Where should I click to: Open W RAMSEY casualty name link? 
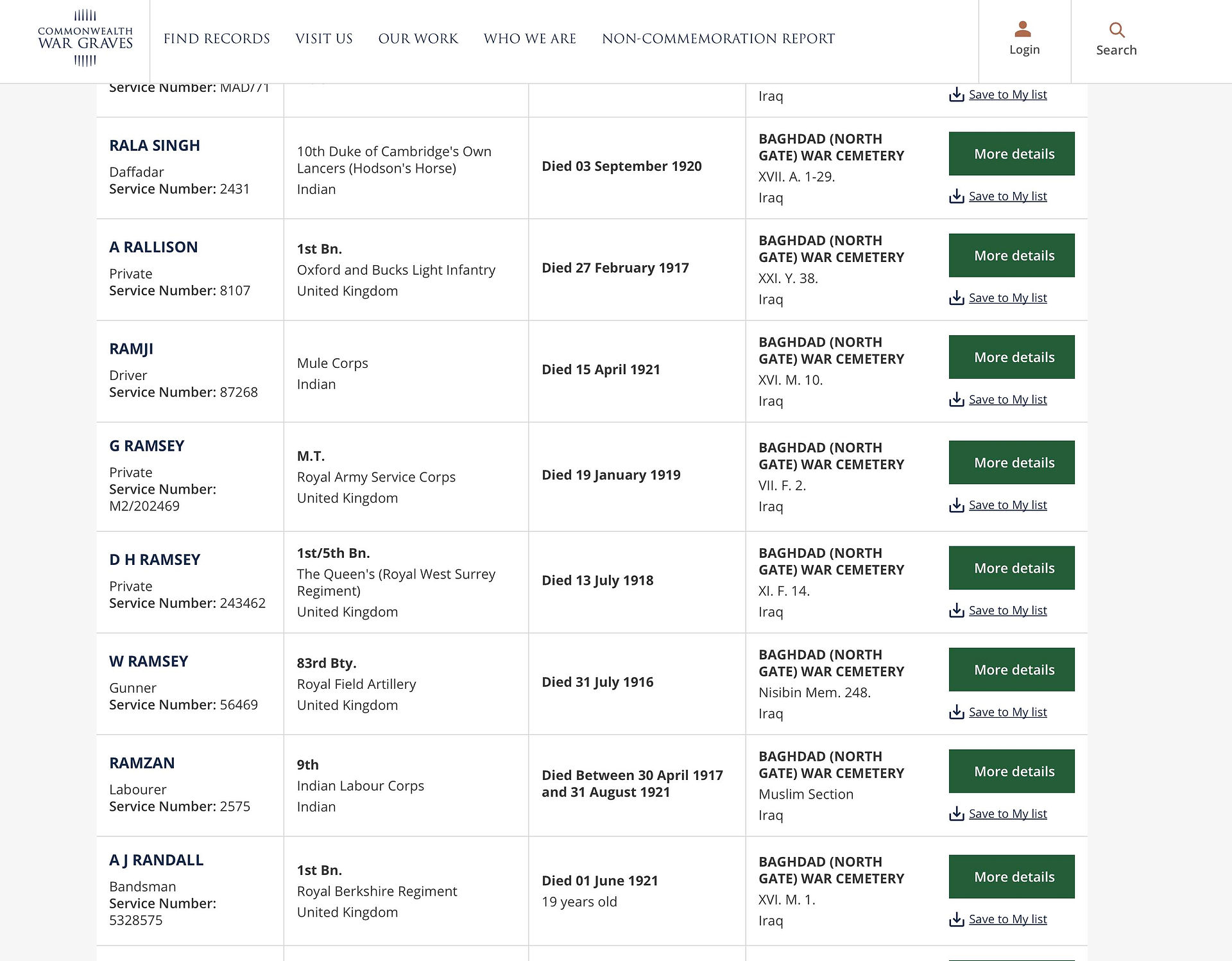click(x=149, y=661)
